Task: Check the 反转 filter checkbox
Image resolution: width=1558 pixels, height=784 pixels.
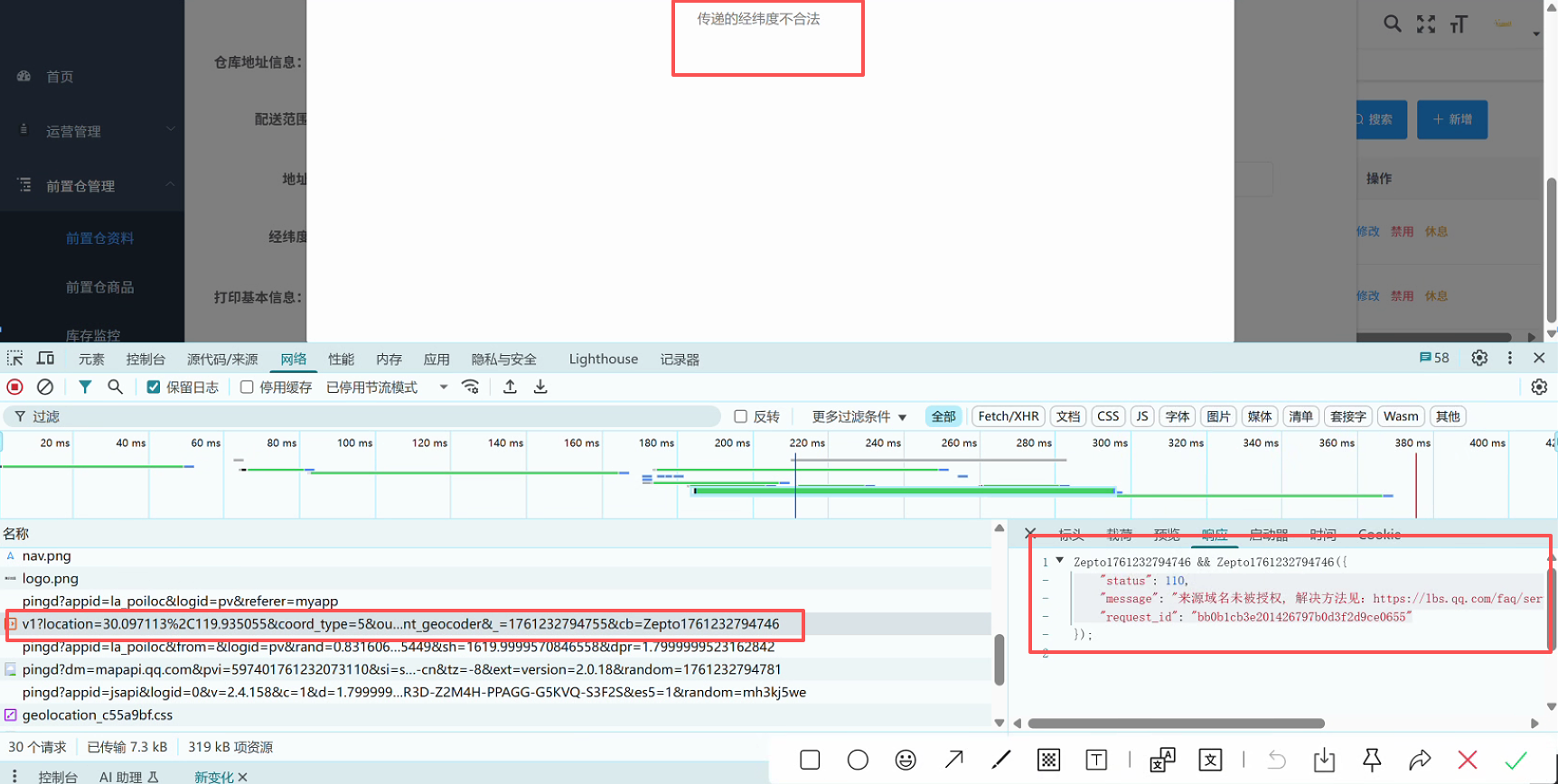Action: click(x=741, y=416)
